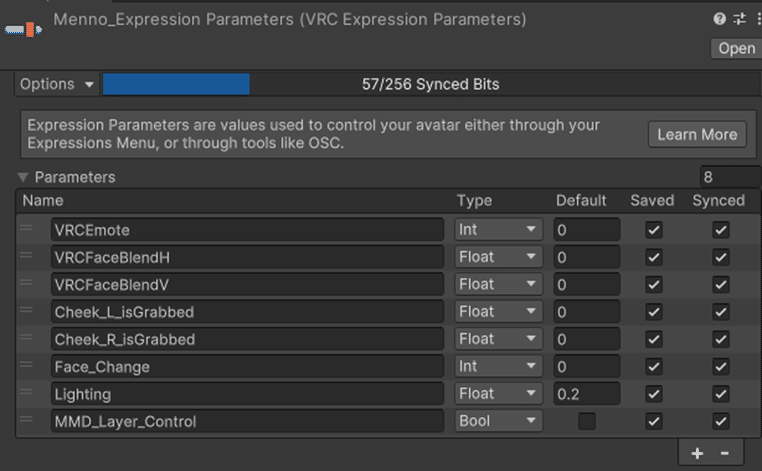Click the drag handle beside Lighting
This screenshot has height=471, width=762.
27,394
